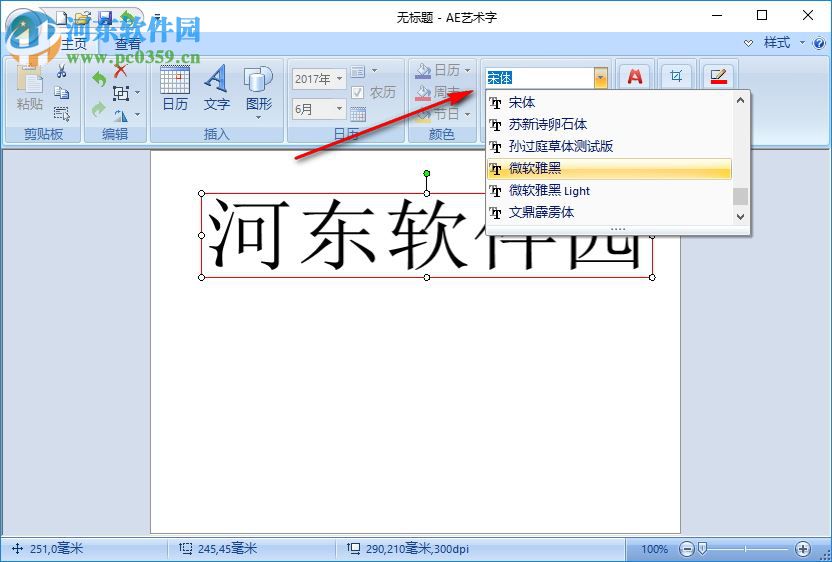
Task: Click the flip/mirror object icon
Action: tap(121, 115)
